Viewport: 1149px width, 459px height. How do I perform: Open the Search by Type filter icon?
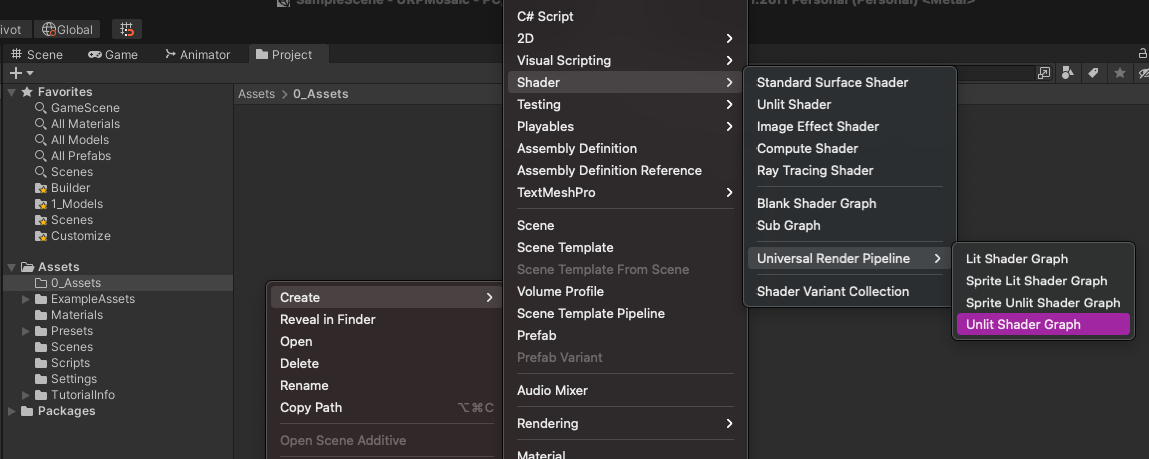tap(1068, 73)
